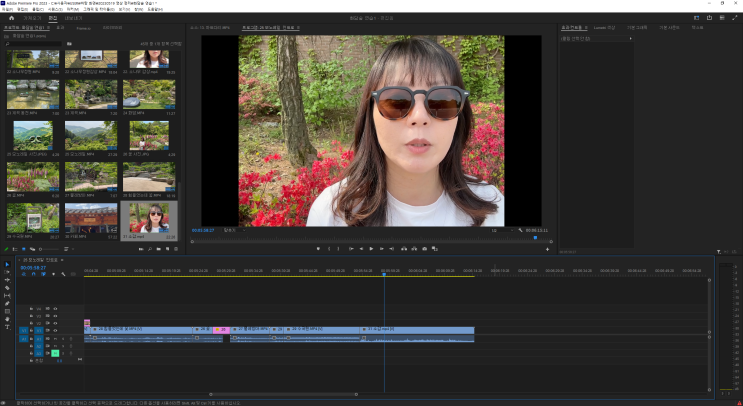The width and height of the screenshot is (743, 406).
Task: Open the 맞추기 zoom level dropdown
Action: 234,230
